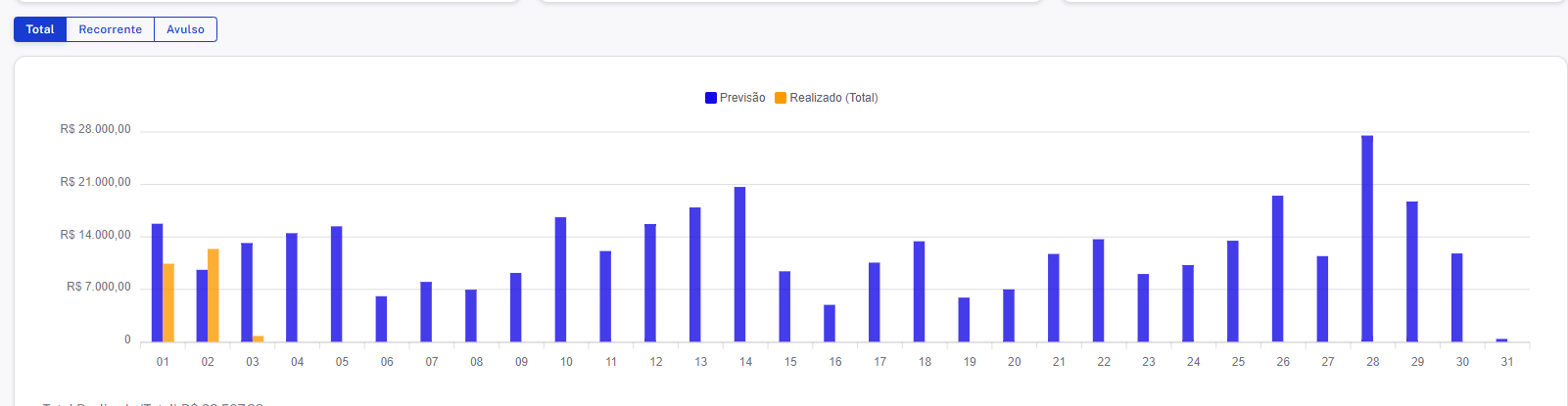This screenshot has width=1568, height=406.
Task: Switch to the Recorrente tab
Action: (x=110, y=29)
